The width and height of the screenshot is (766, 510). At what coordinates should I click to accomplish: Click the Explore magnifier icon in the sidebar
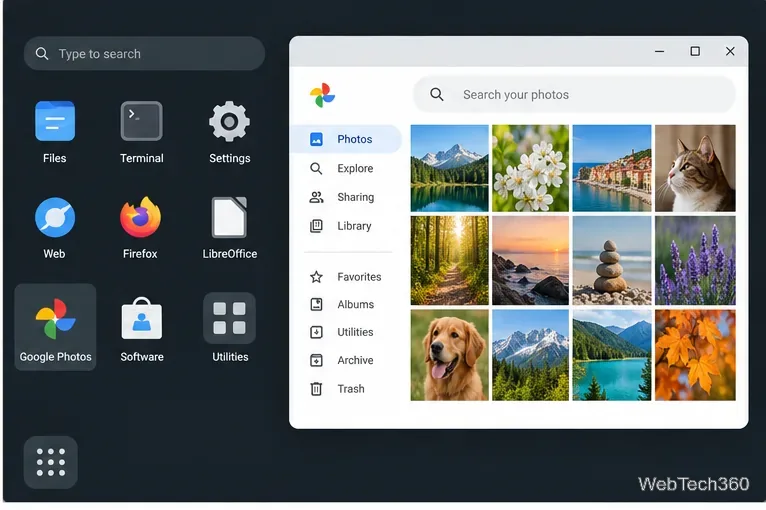tap(316, 169)
